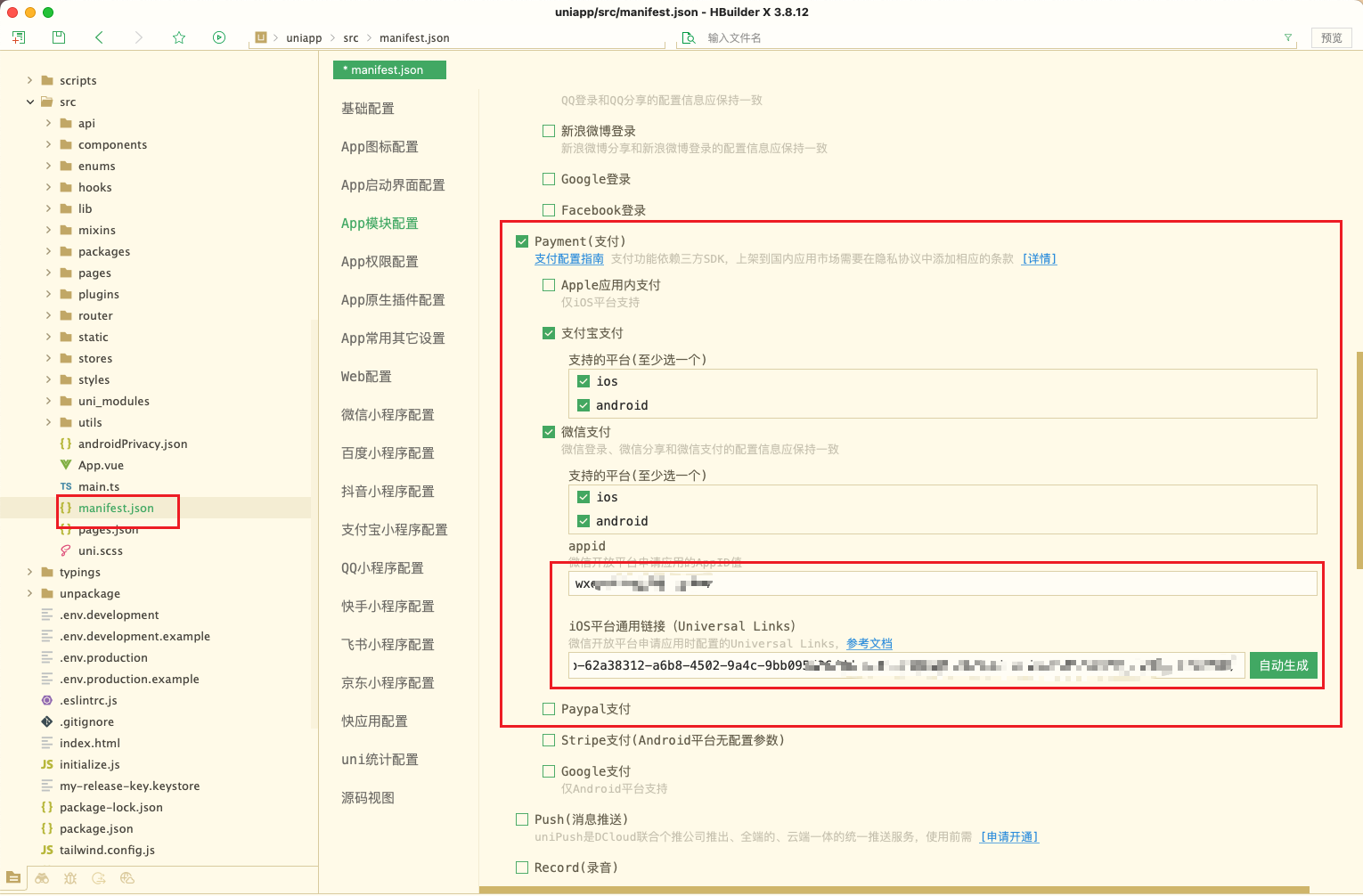Click the Universal Links input field

tap(906, 665)
